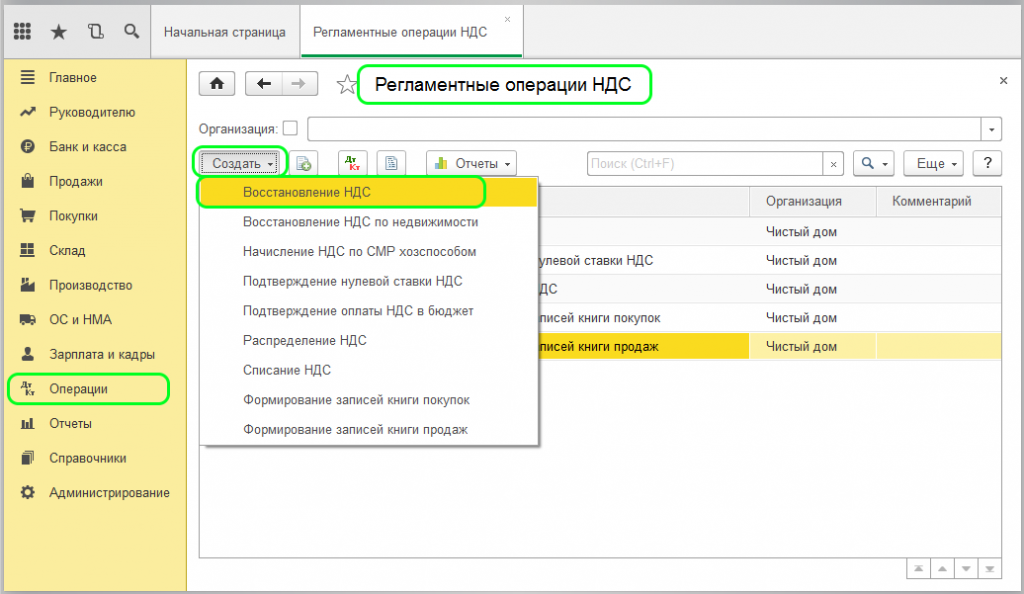The height and width of the screenshot is (594, 1024).
Task: Open the Отчеты dropdown menu
Action: tap(472, 163)
